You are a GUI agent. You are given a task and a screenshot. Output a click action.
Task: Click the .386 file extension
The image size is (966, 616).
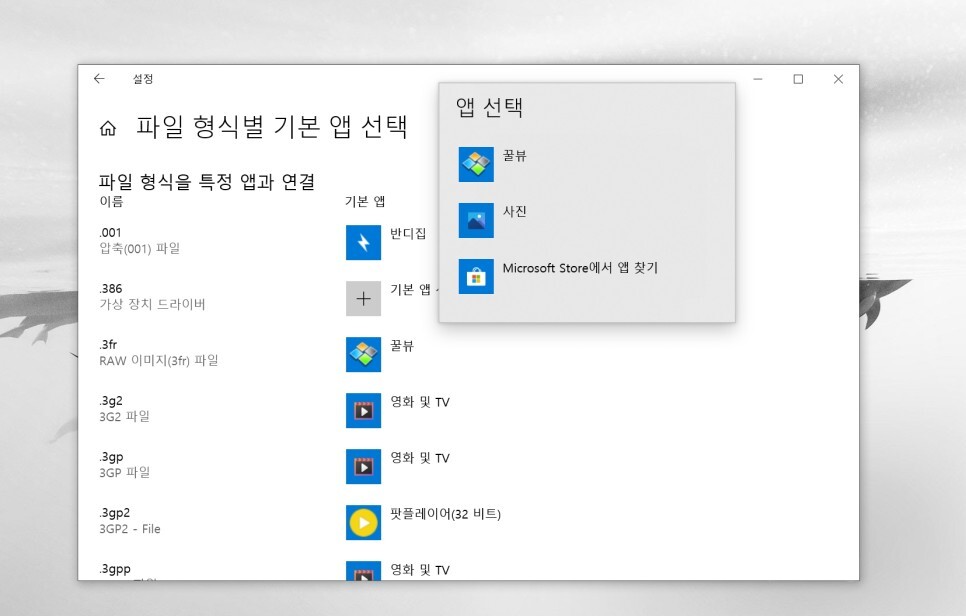point(111,288)
